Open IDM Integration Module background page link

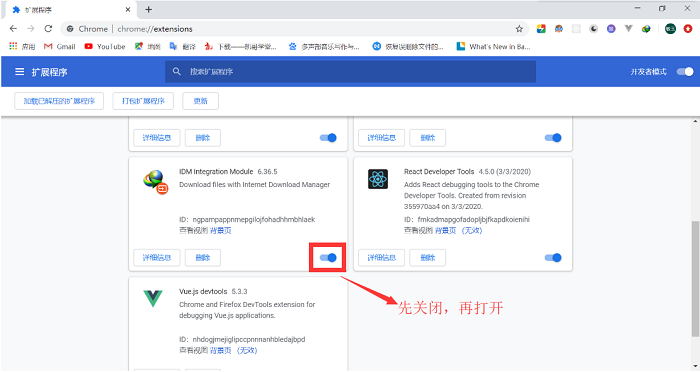[x=221, y=230]
